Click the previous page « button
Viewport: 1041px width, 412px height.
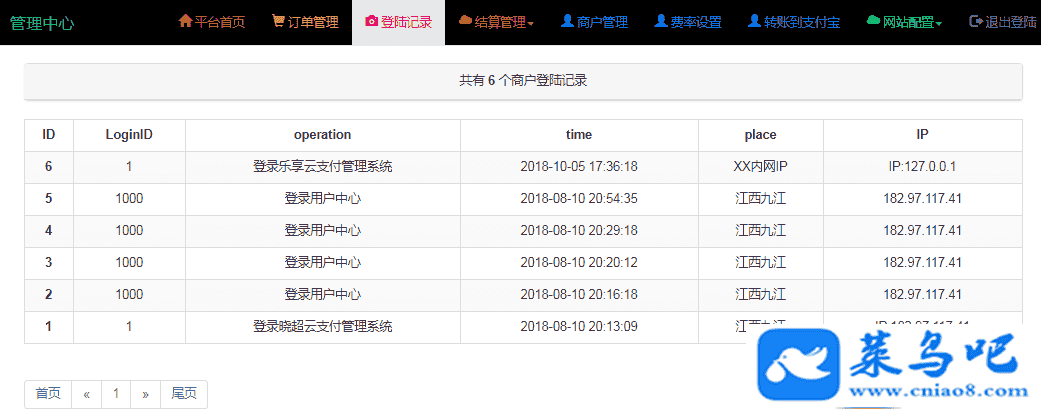tap(87, 394)
